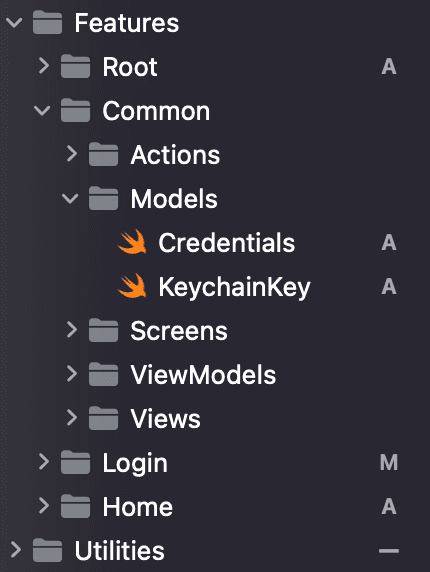430x572 pixels.
Task: Click the A status badge on KeychainKey
Action: pos(389,287)
